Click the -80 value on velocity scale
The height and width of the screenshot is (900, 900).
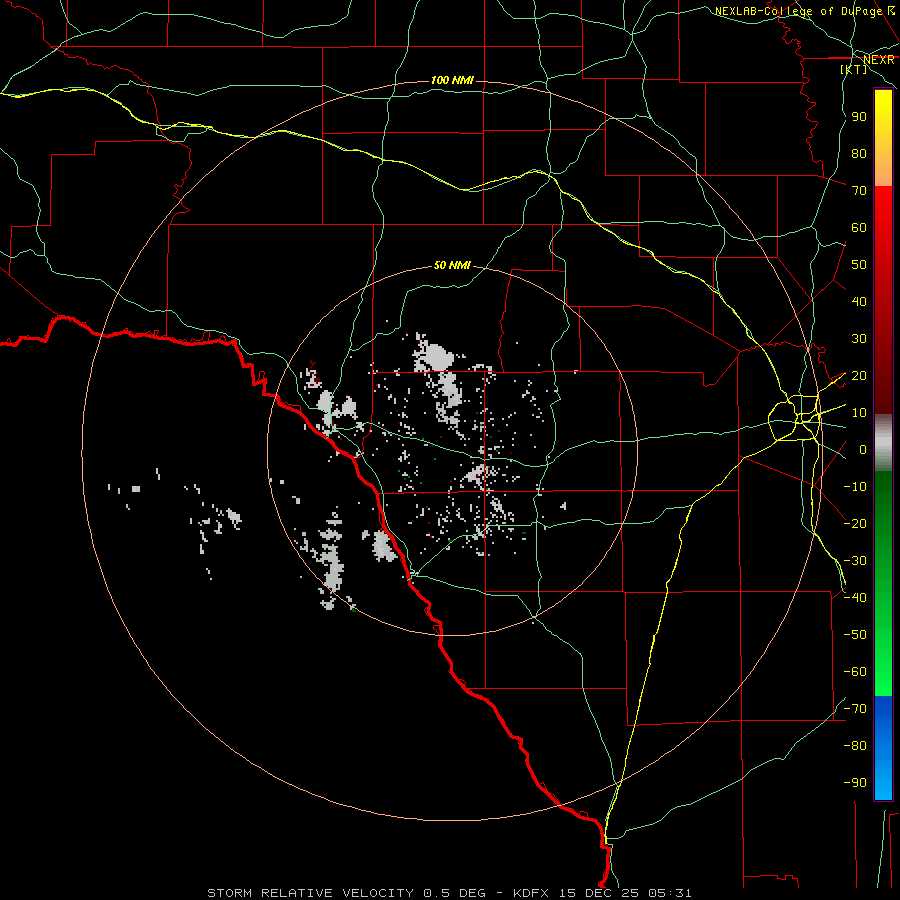pos(855,746)
